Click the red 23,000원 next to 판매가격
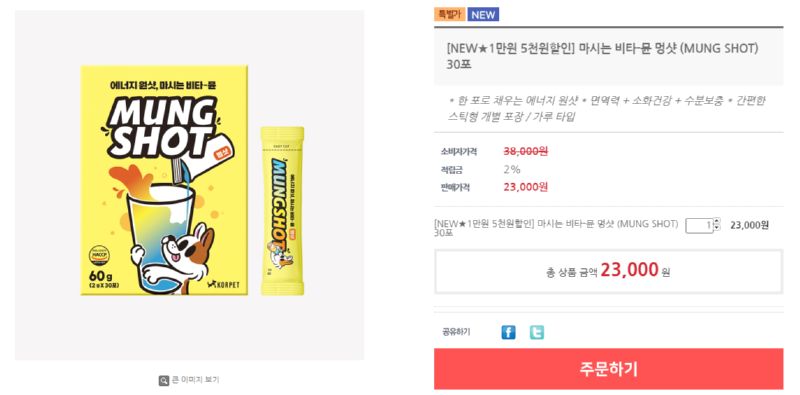The image size is (800, 395). (x=526, y=187)
